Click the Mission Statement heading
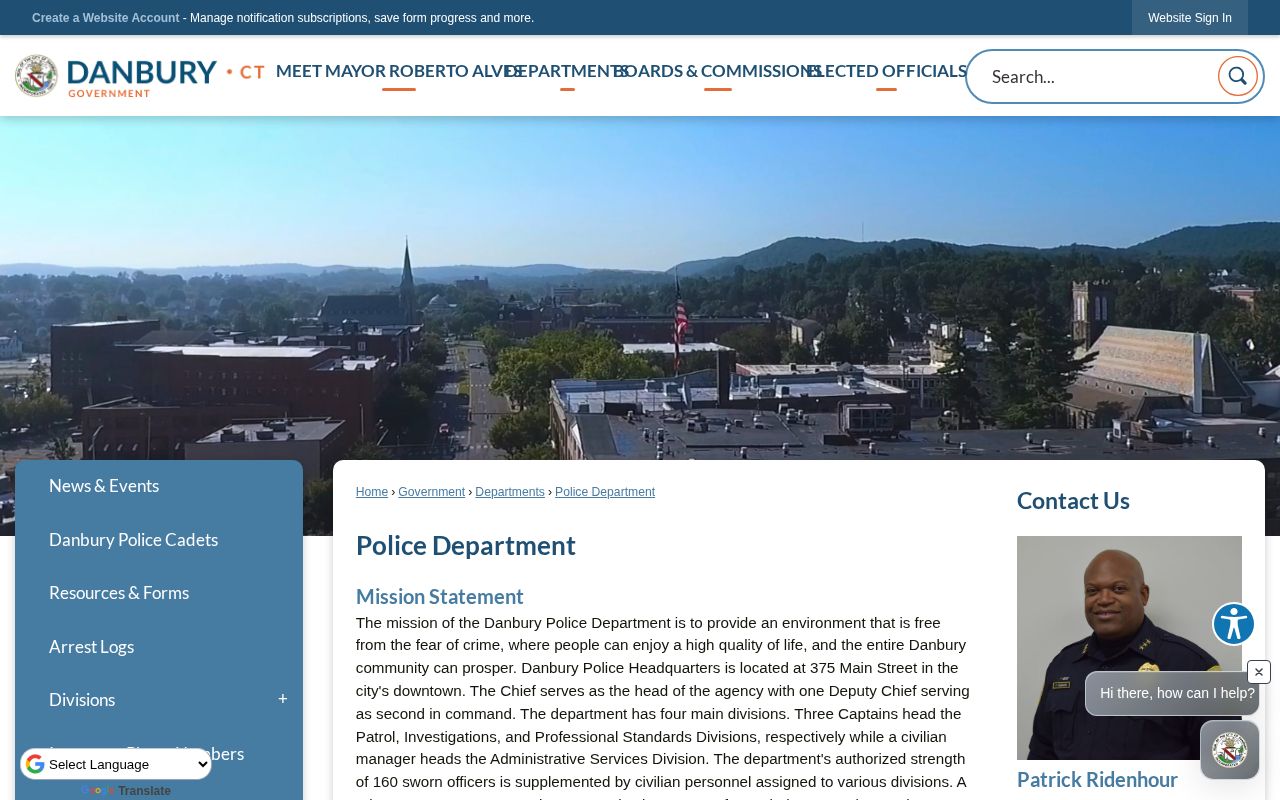 pyautogui.click(x=440, y=597)
